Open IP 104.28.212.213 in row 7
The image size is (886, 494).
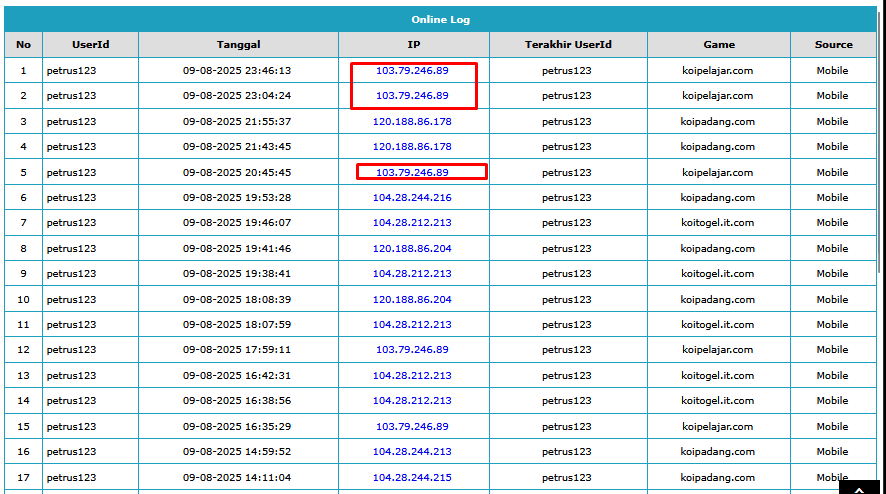(412, 223)
